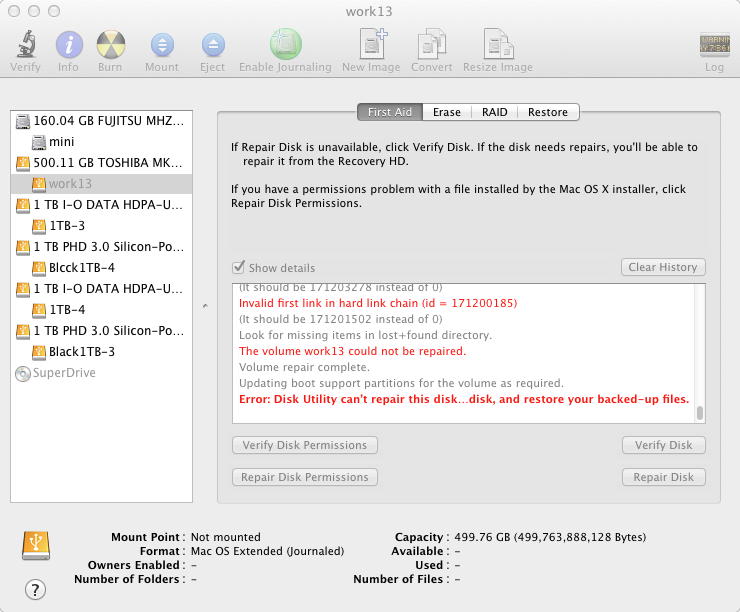
Task: Select the 1TB-3 volume
Action: (x=101, y=226)
